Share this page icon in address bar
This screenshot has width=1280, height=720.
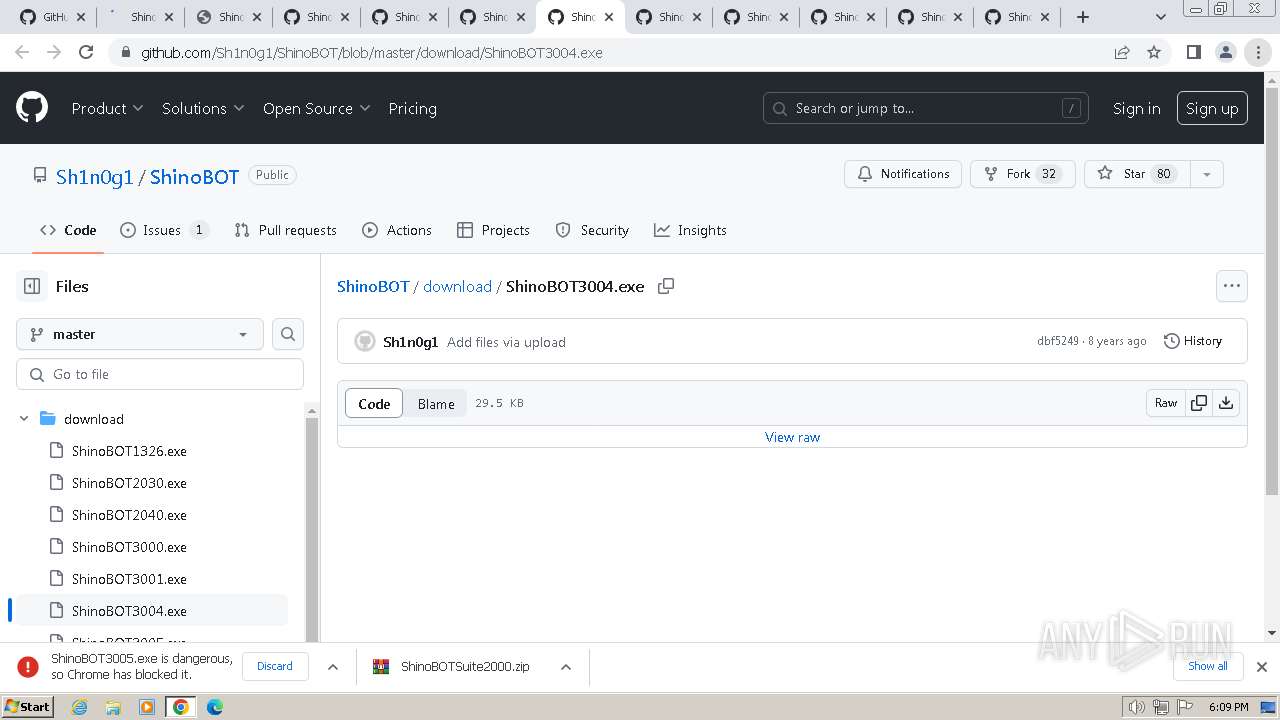point(1122,53)
